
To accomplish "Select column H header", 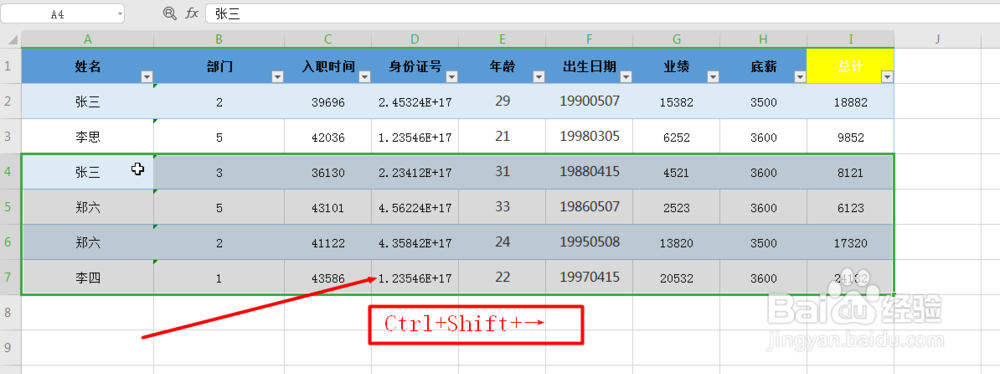I will point(763,40).
